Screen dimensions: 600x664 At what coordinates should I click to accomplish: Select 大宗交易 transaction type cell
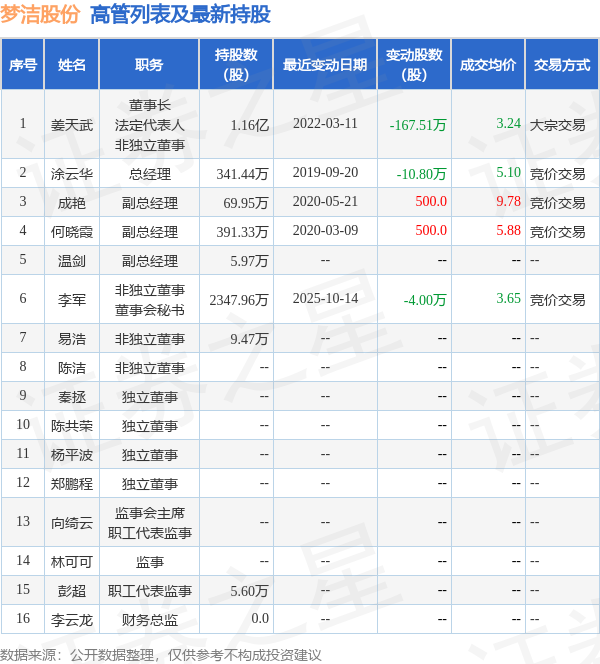point(557,125)
